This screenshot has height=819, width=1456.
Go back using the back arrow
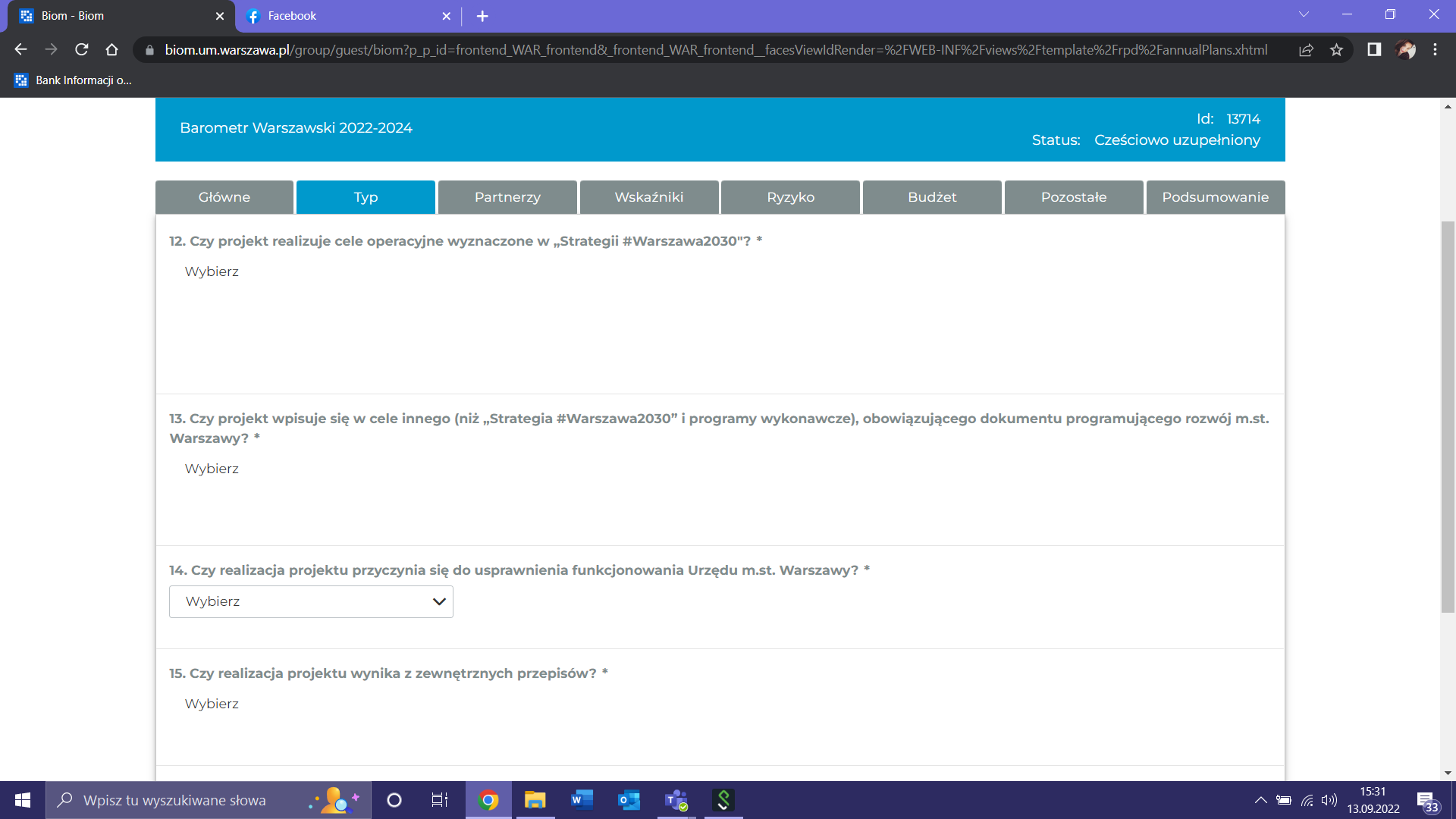[x=21, y=50]
